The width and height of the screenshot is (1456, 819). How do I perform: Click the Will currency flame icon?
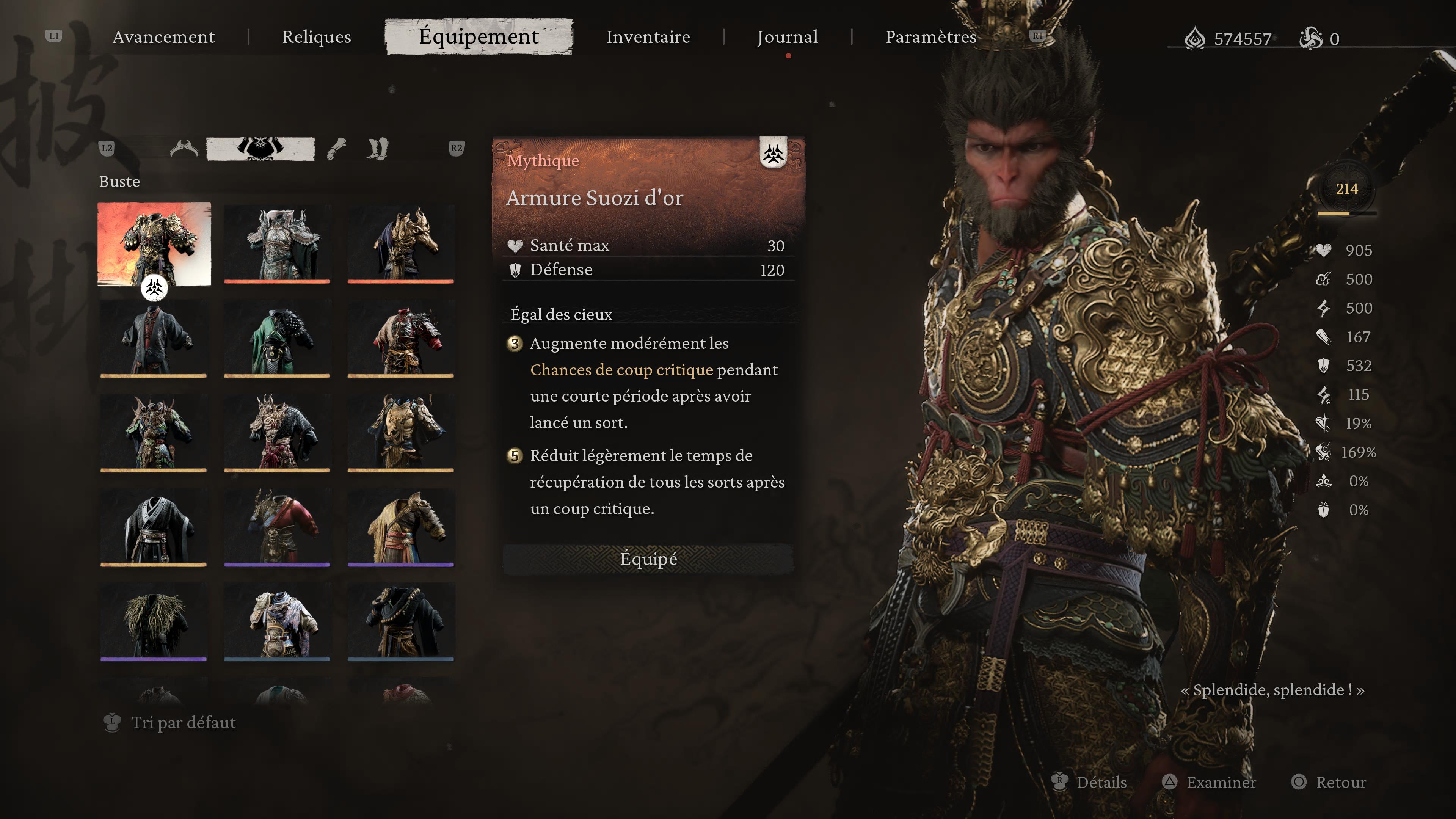tap(1194, 38)
